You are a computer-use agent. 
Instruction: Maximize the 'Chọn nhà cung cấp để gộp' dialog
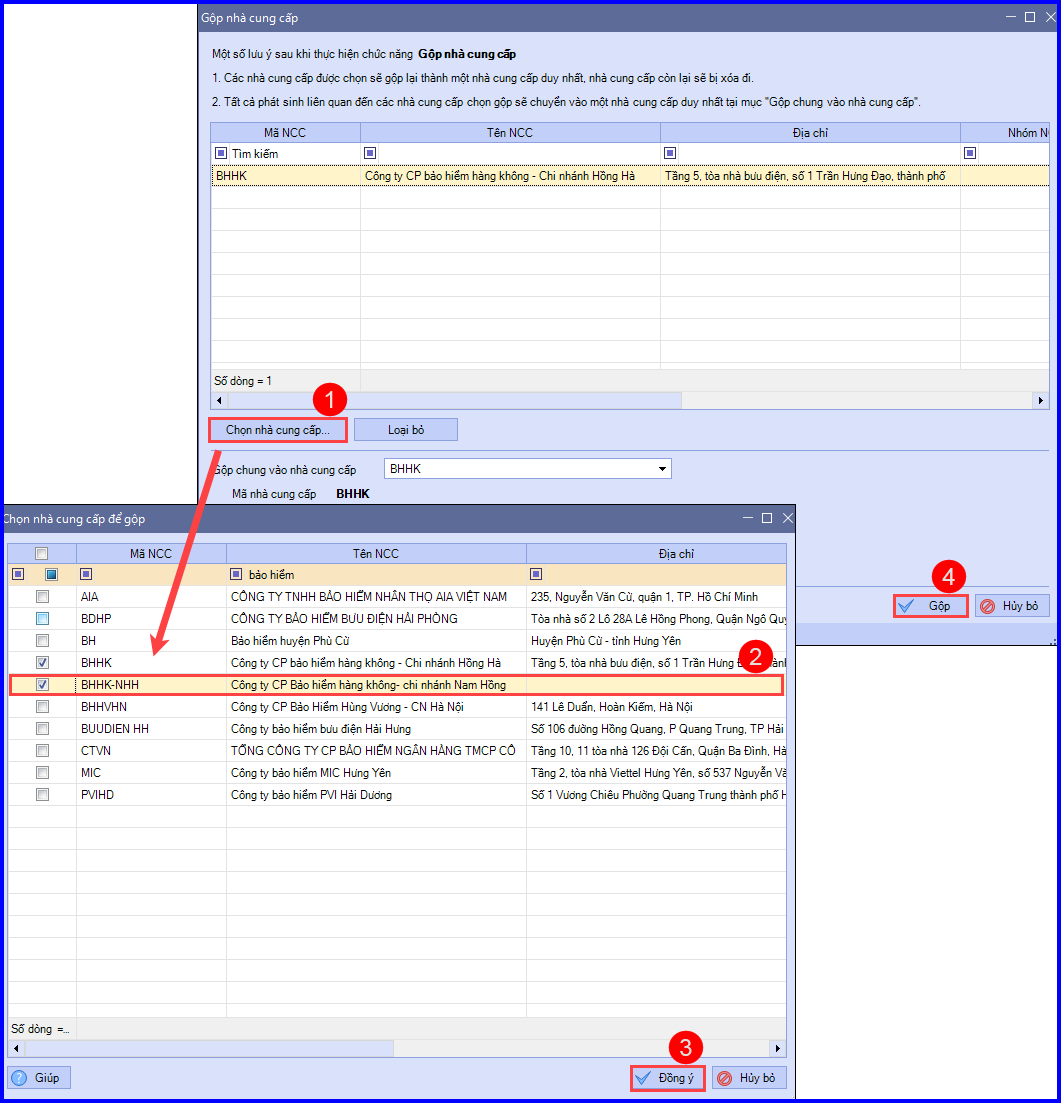tap(767, 518)
